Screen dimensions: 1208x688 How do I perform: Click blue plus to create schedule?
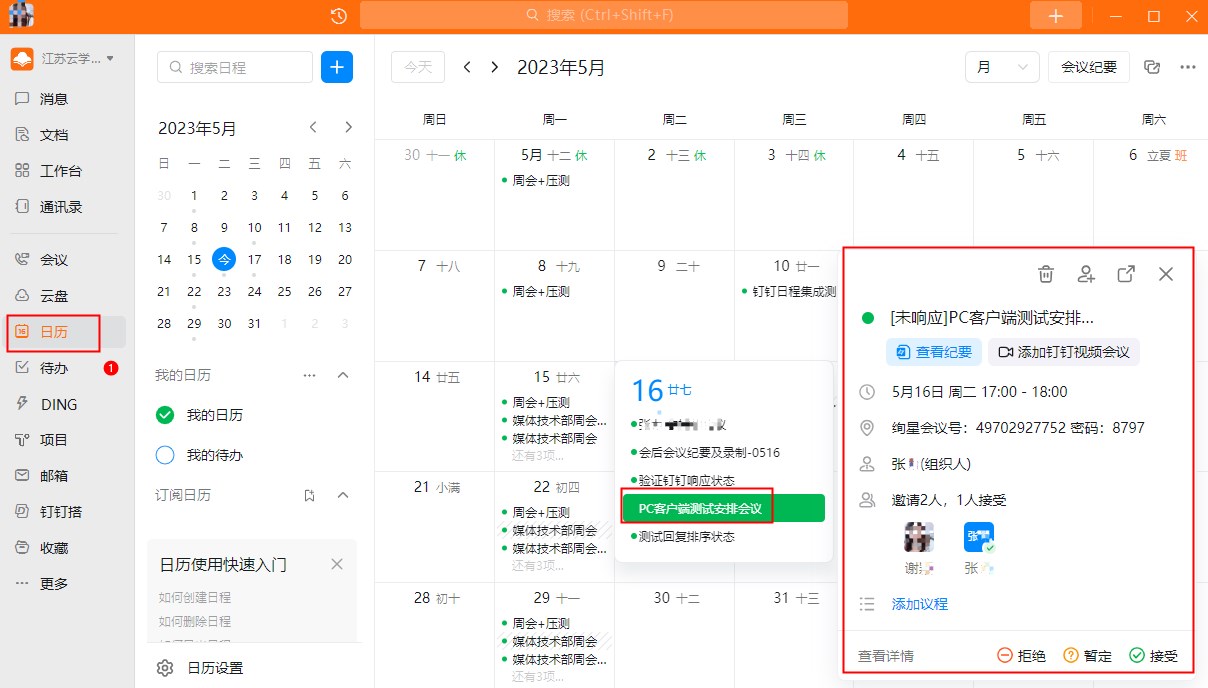pos(337,67)
